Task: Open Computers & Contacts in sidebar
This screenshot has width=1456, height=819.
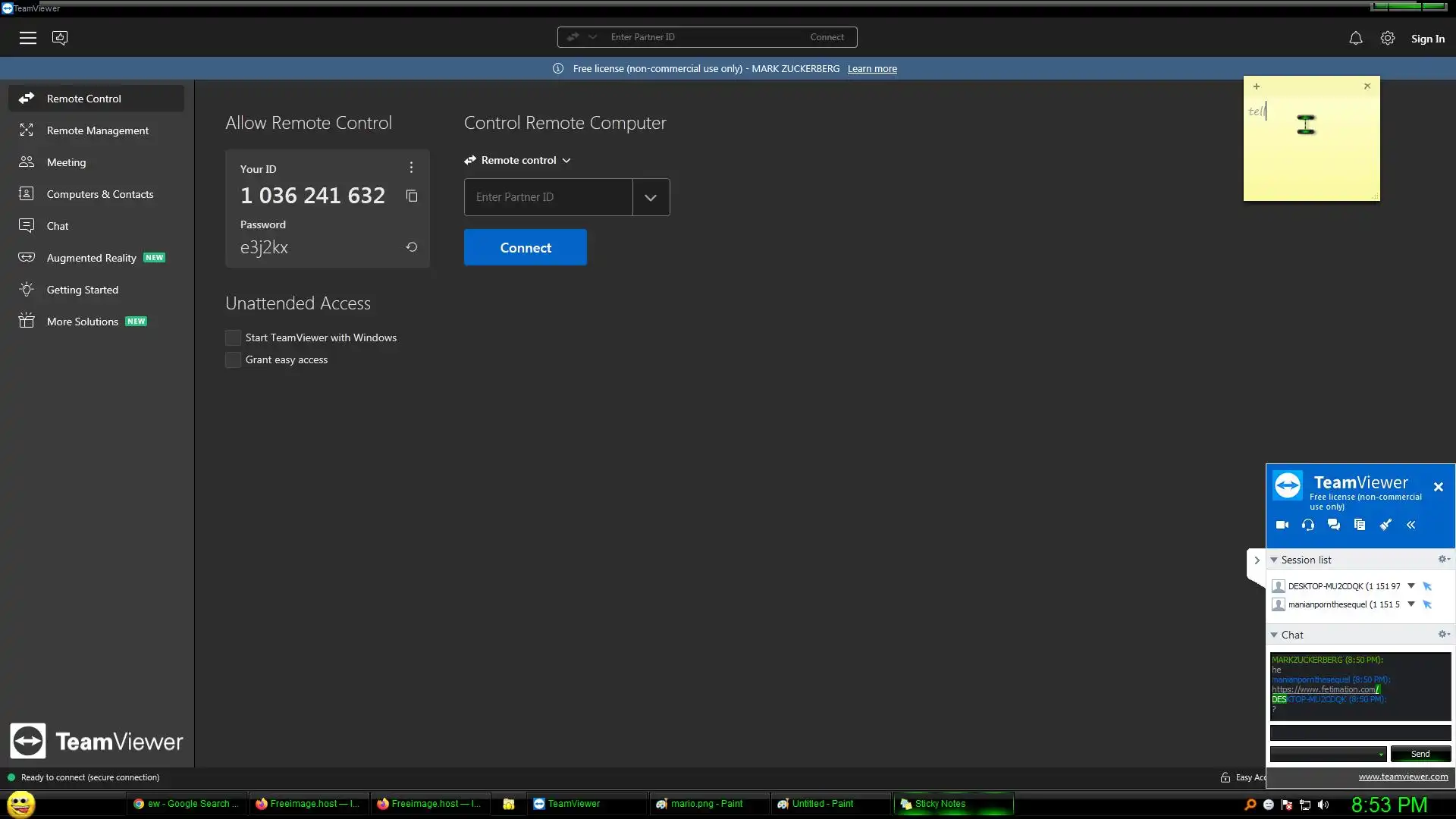Action: coord(99,194)
